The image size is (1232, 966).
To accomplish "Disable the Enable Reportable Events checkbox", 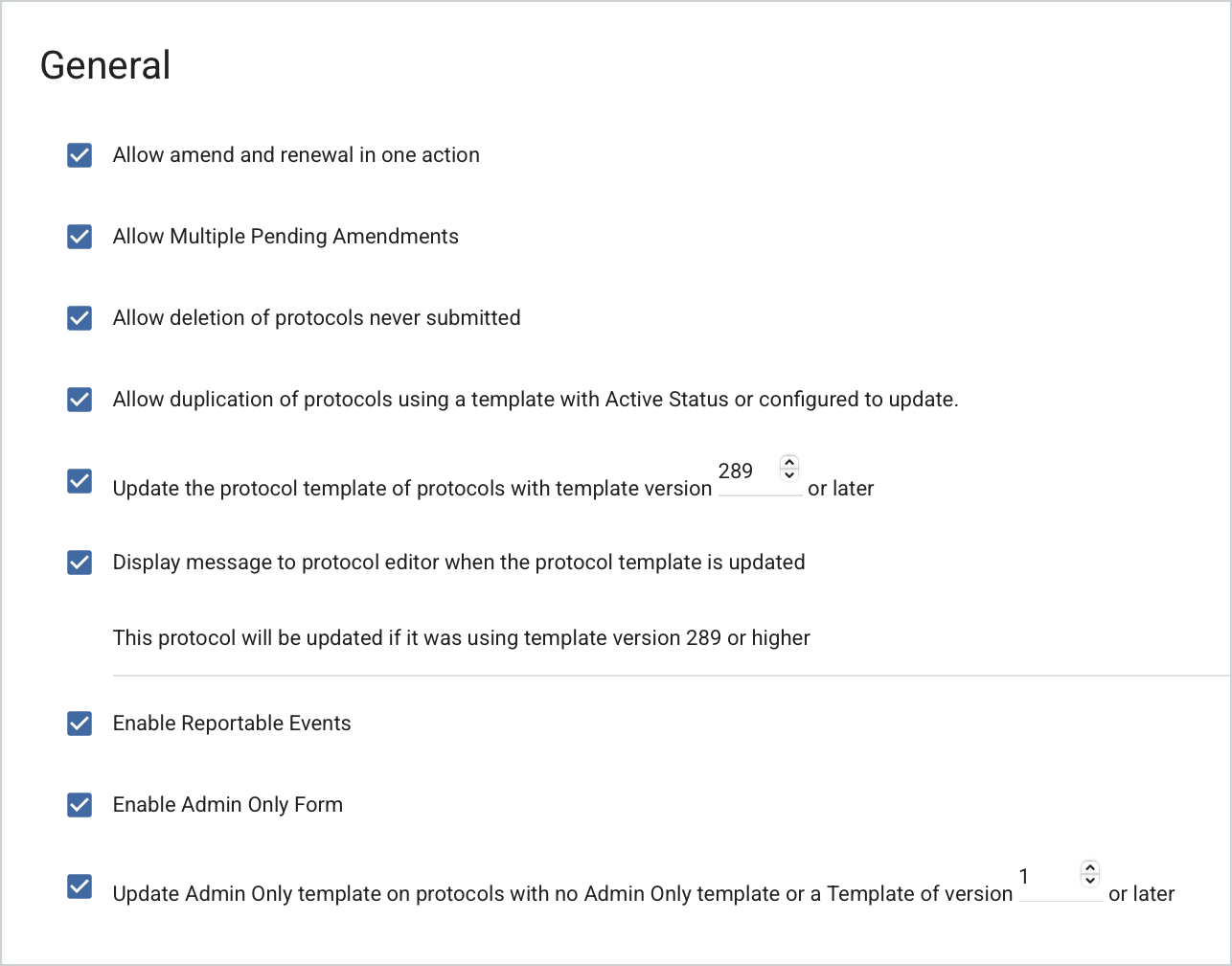I will 80,724.
